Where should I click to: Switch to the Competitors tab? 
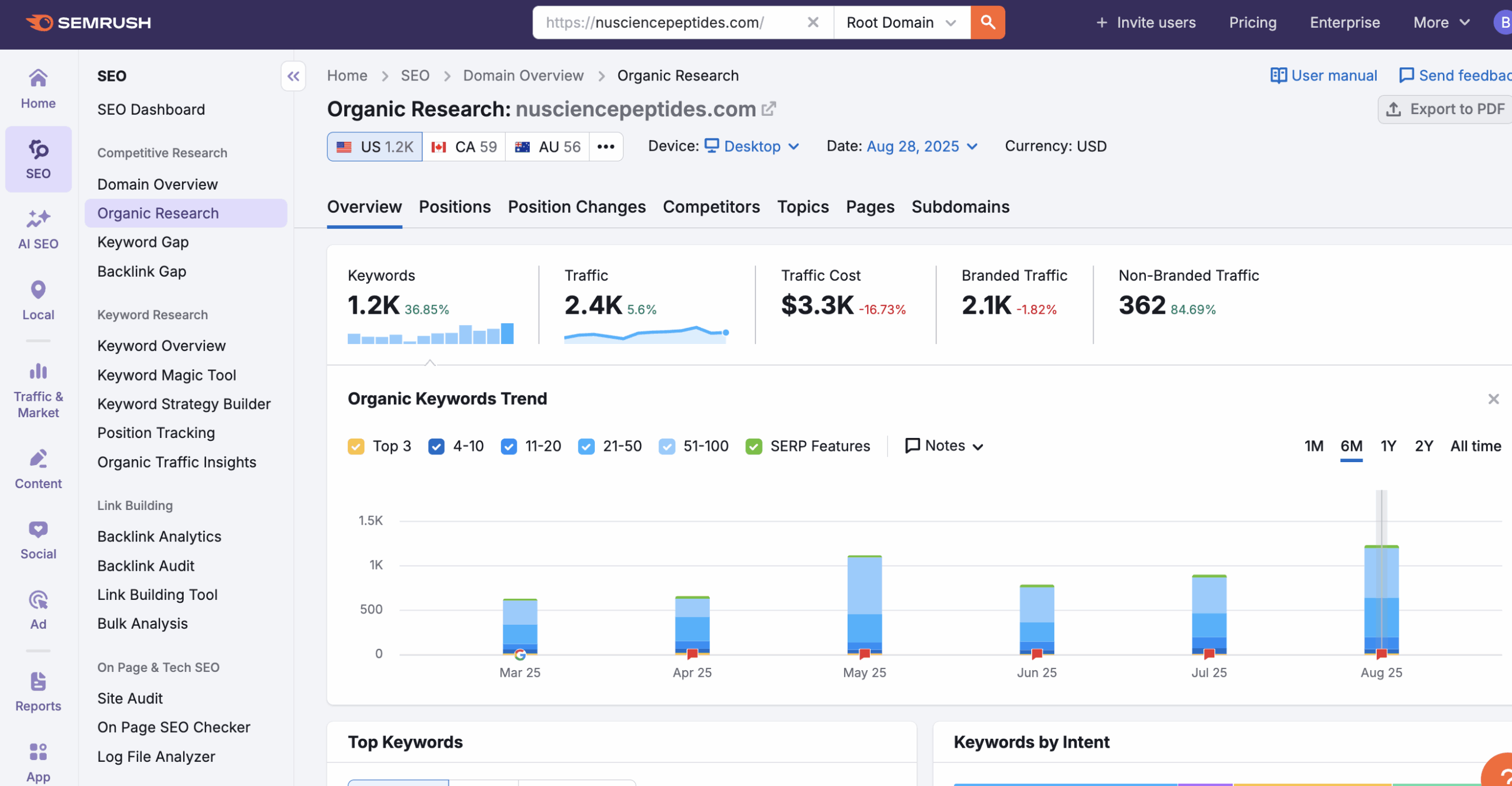point(711,207)
